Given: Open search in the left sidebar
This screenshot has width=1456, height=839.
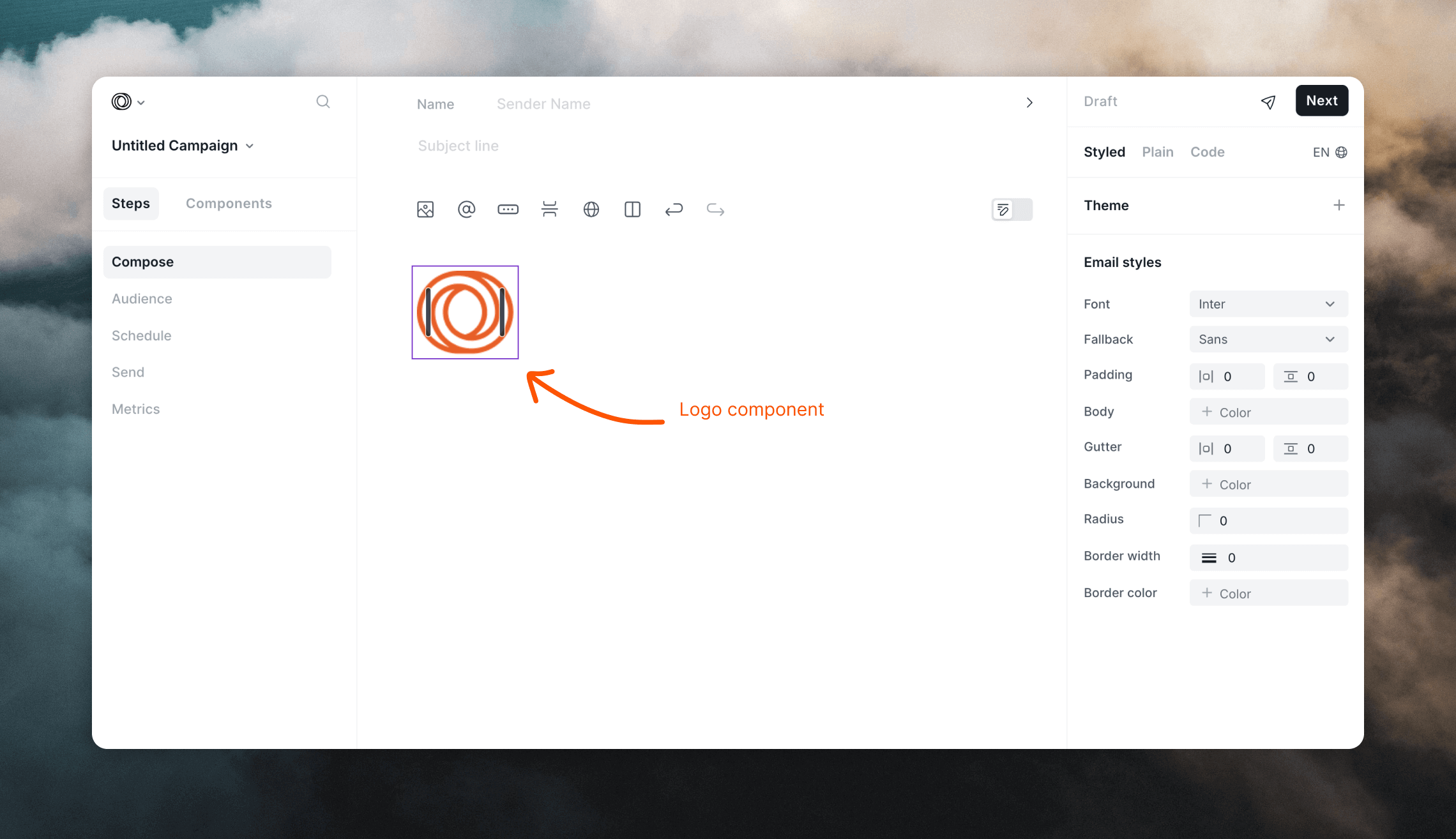Looking at the screenshot, I should (323, 102).
